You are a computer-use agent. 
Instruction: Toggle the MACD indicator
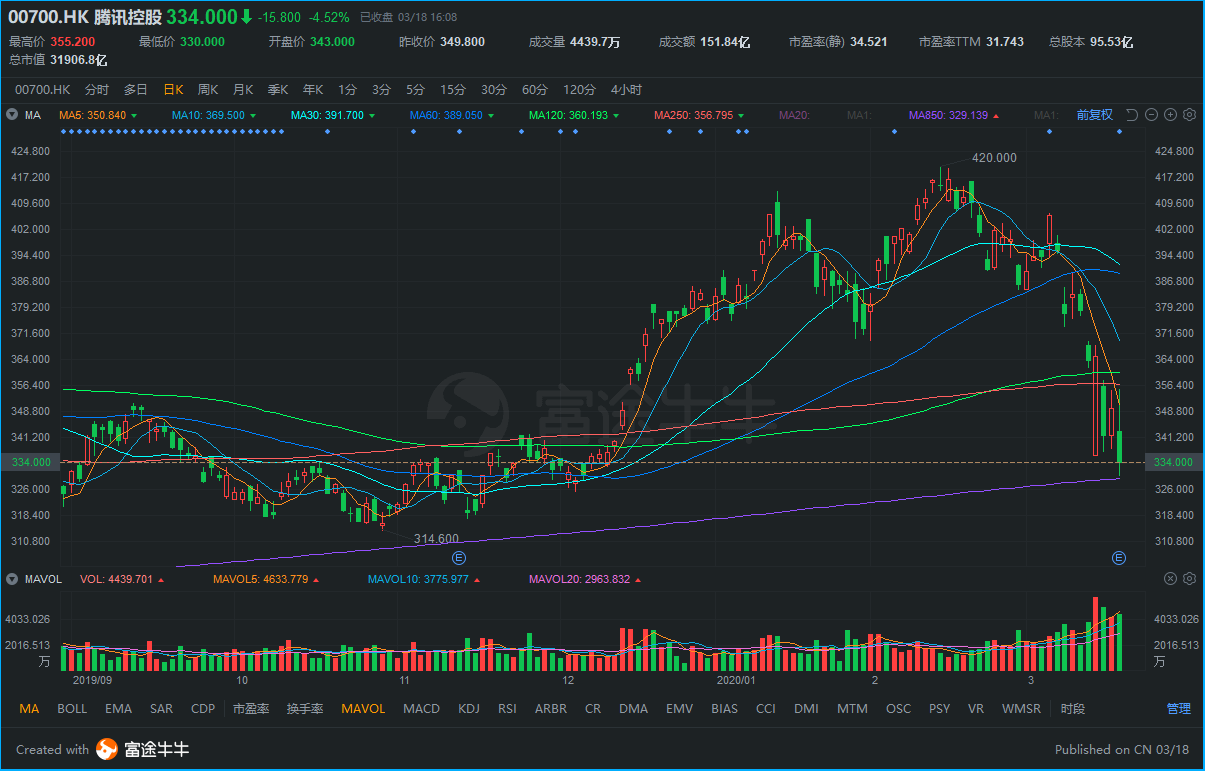(421, 709)
